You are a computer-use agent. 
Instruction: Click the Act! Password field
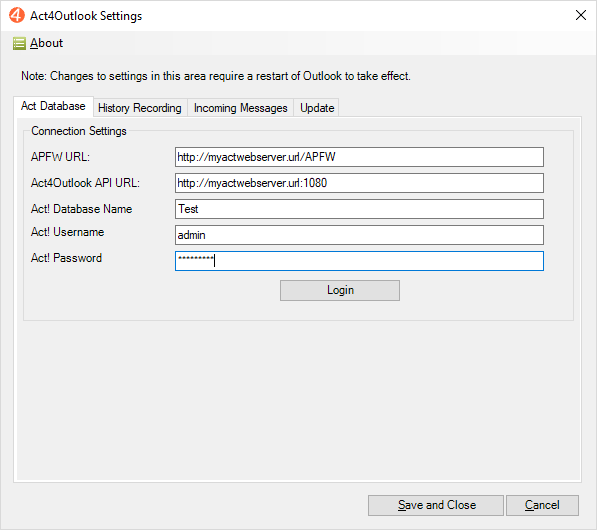[x=359, y=261]
